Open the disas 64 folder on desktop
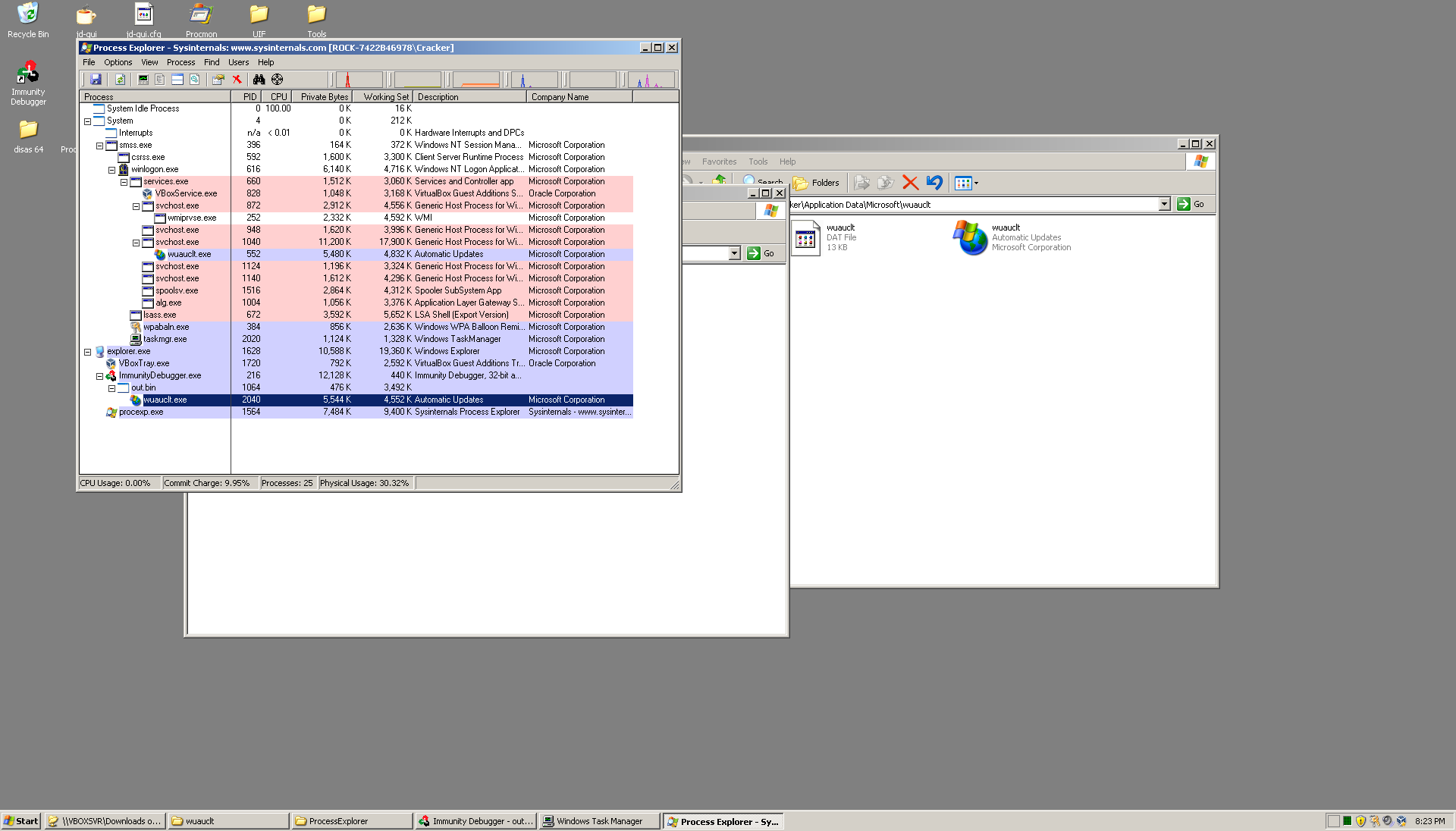The image size is (1456, 831). tap(28, 136)
